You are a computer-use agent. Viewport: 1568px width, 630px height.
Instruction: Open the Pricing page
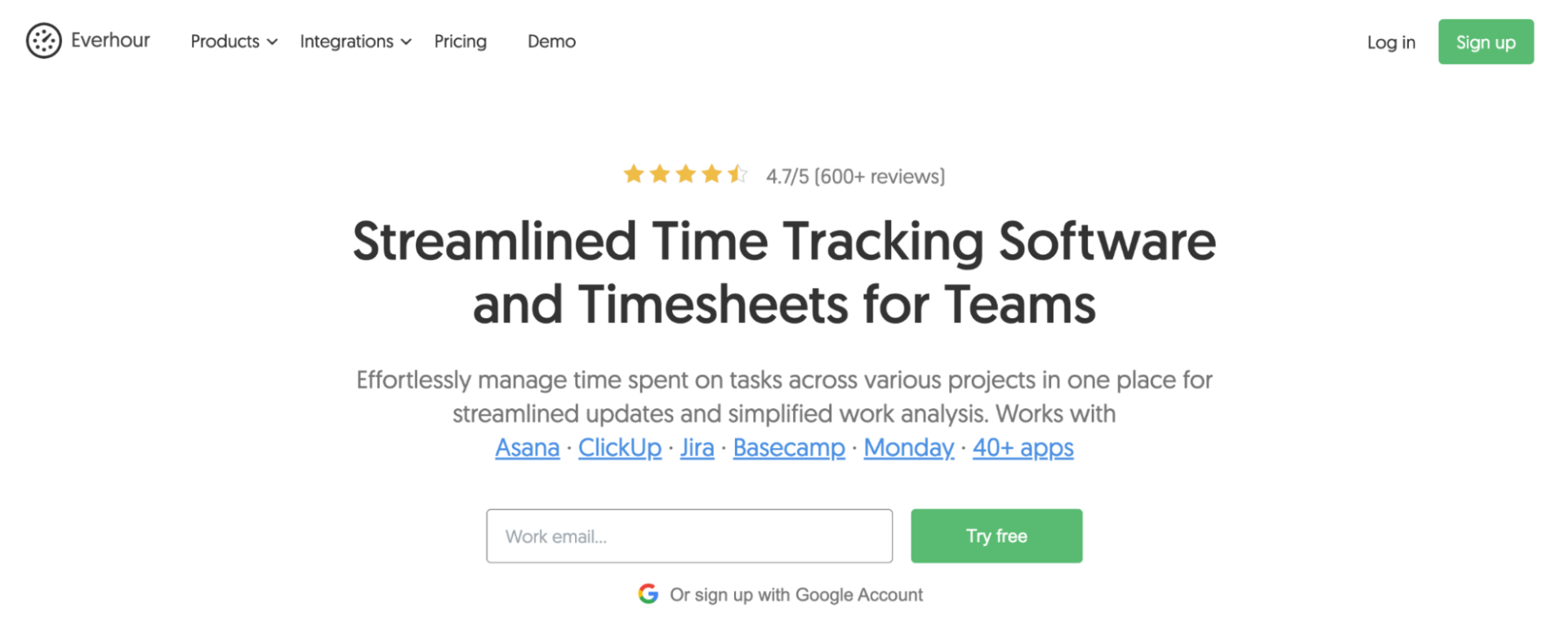click(461, 42)
